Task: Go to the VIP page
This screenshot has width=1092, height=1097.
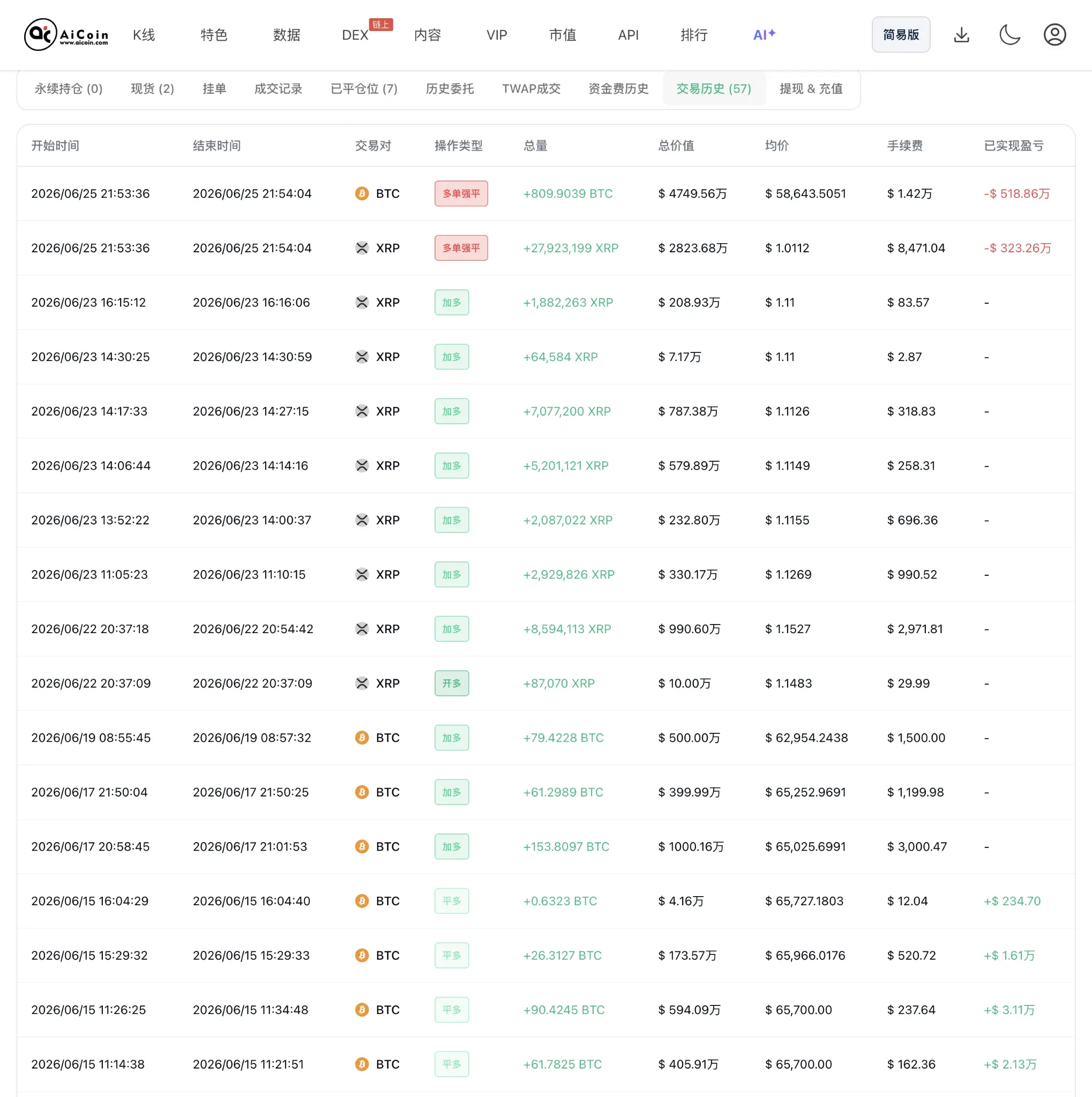Action: (497, 35)
